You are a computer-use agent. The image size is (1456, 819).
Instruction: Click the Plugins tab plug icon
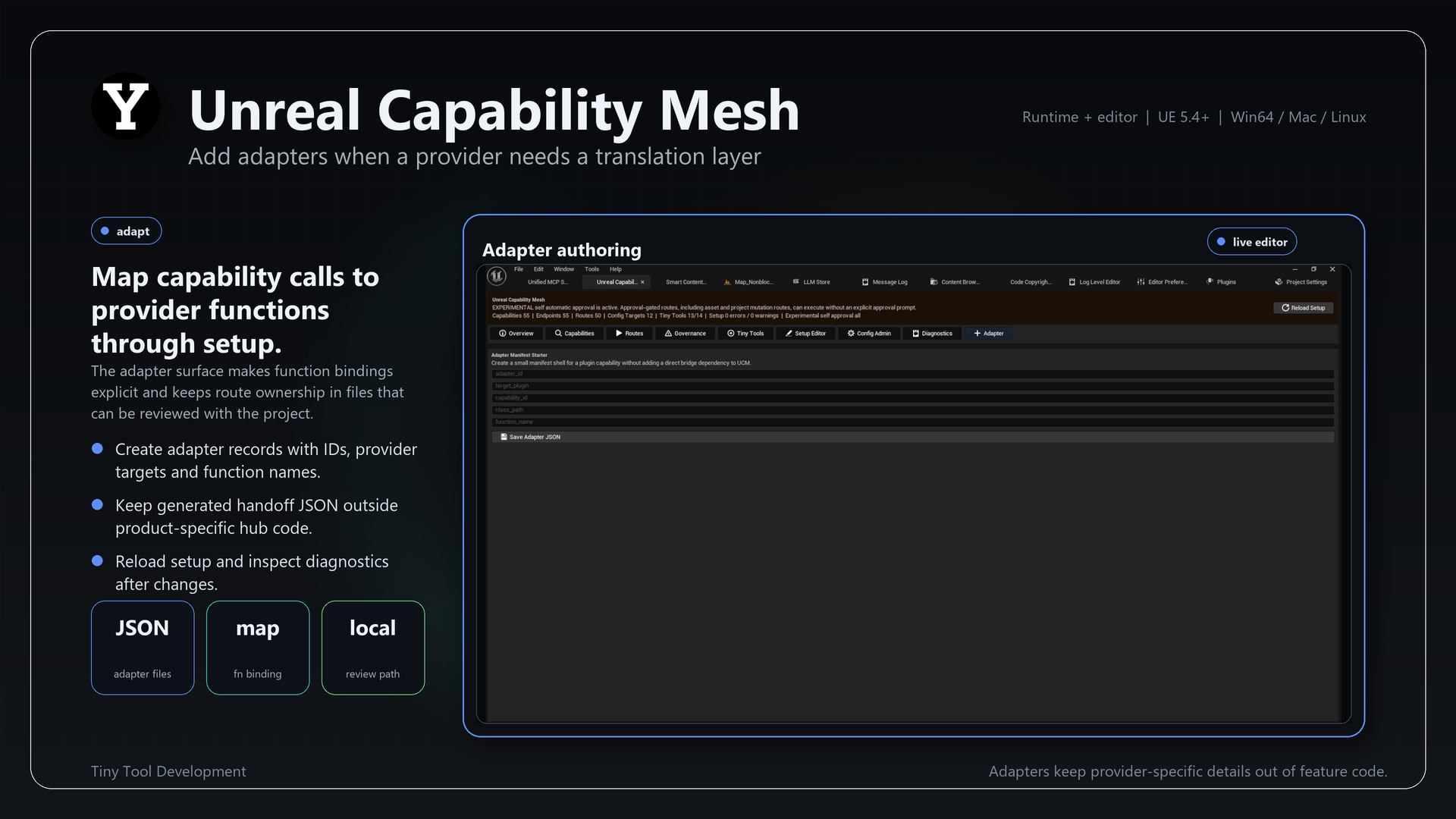[x=1210, y=282]
